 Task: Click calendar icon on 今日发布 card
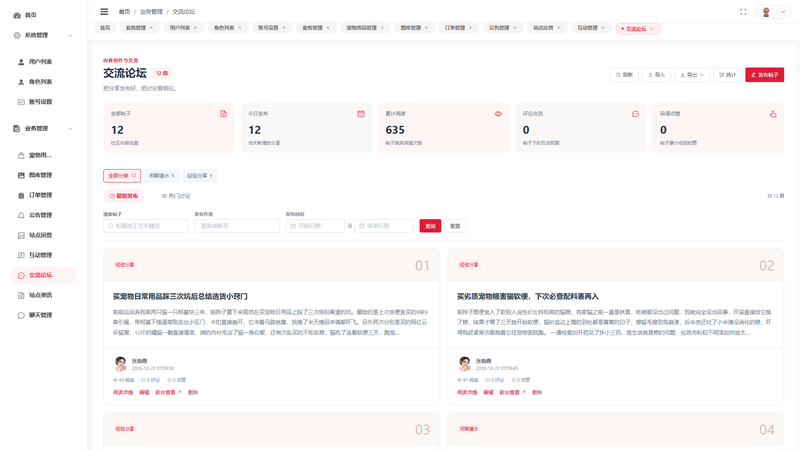(x=361, y=114)
